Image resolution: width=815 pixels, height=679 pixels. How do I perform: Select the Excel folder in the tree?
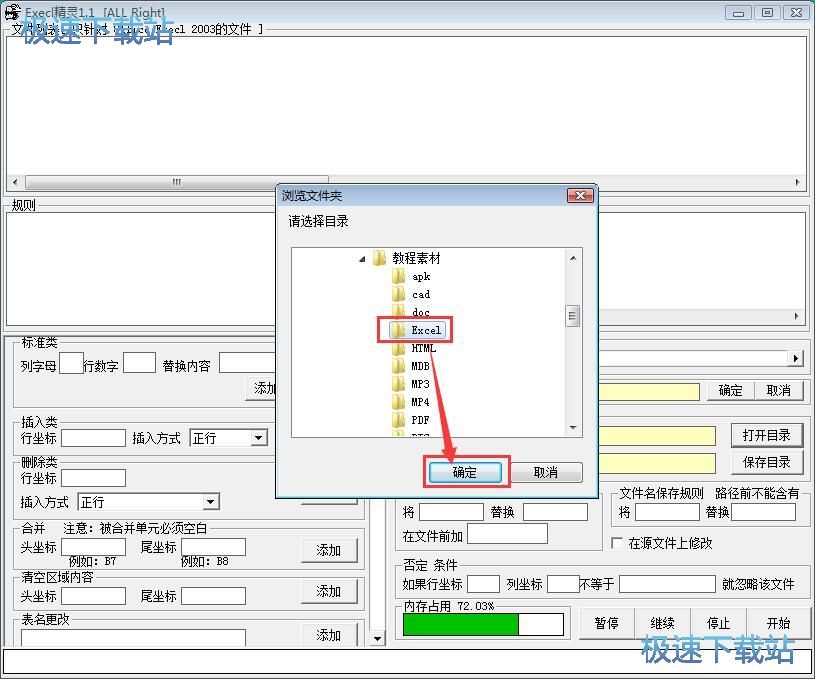pos(425,330)
